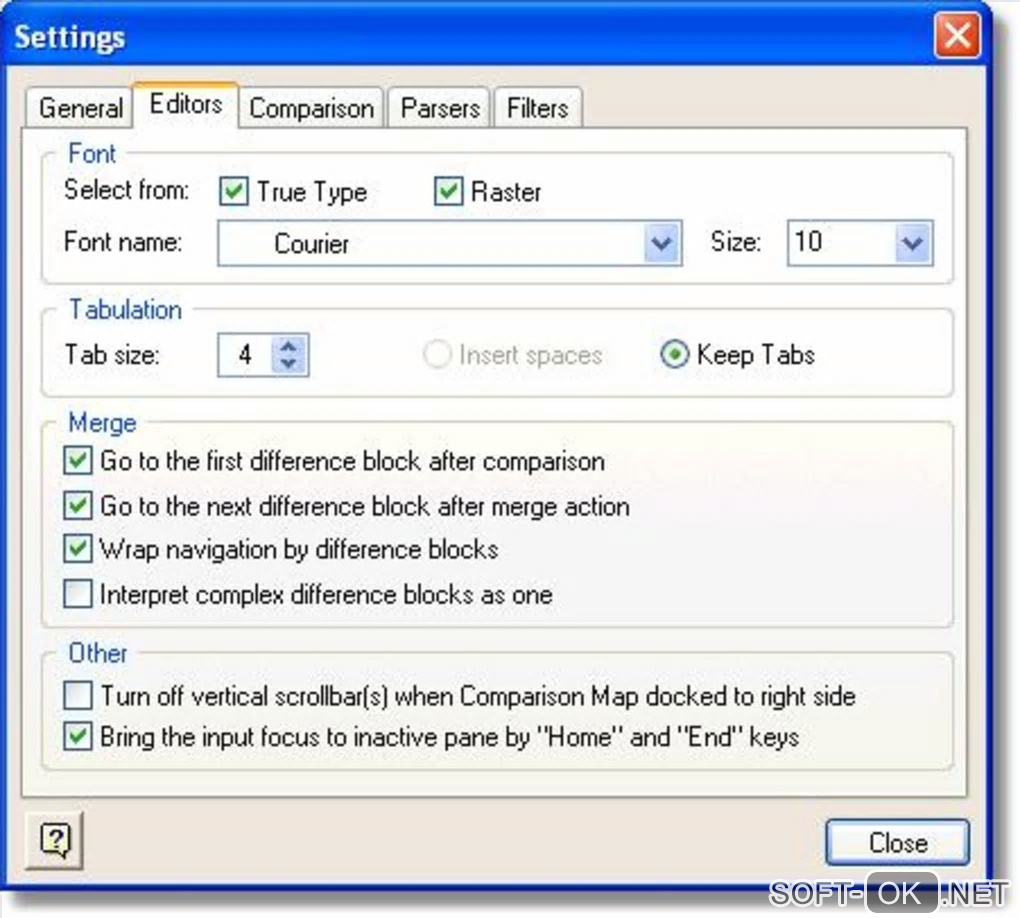Screen dimensions: 1020x918
Task: Click the help question mark icon
Action: click(x=52, y=840)
